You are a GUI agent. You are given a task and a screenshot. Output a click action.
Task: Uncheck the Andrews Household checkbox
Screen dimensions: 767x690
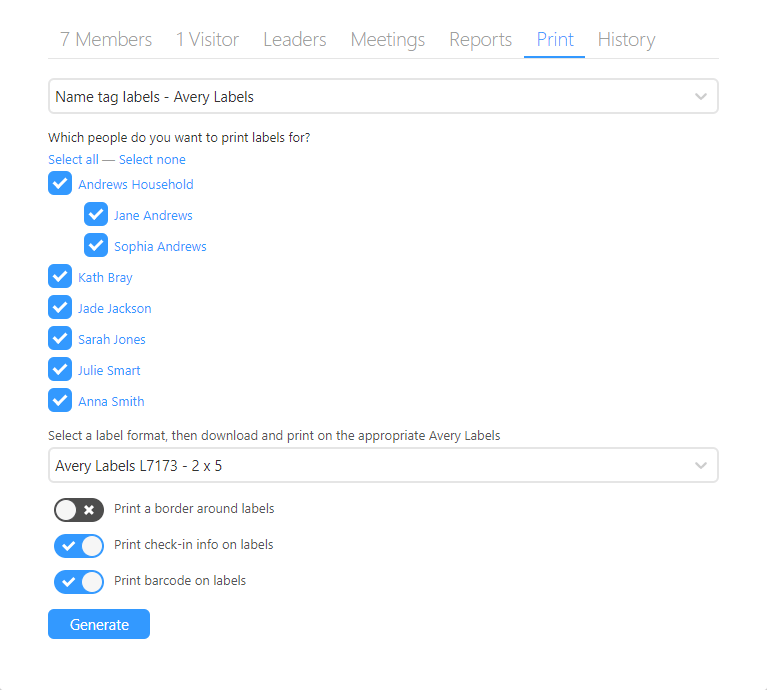[x=60, y=184]
